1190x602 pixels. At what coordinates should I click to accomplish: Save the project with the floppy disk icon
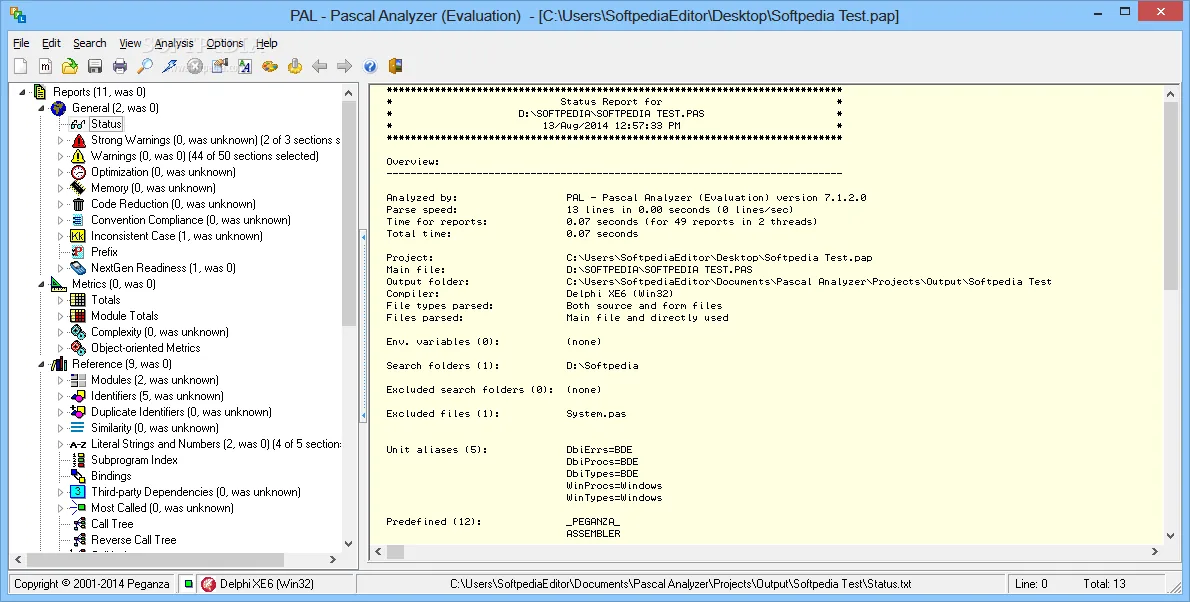pyautogui.click(x=95, y=67)
